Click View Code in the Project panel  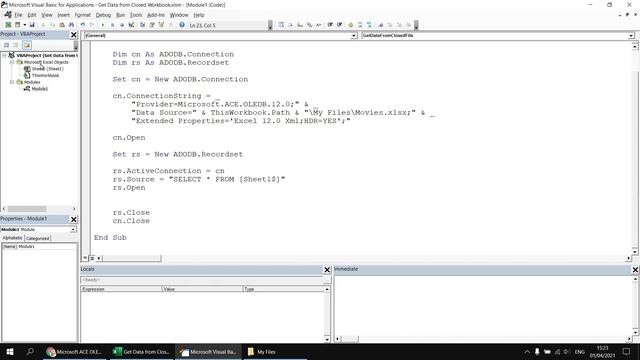tap(7, 45)
